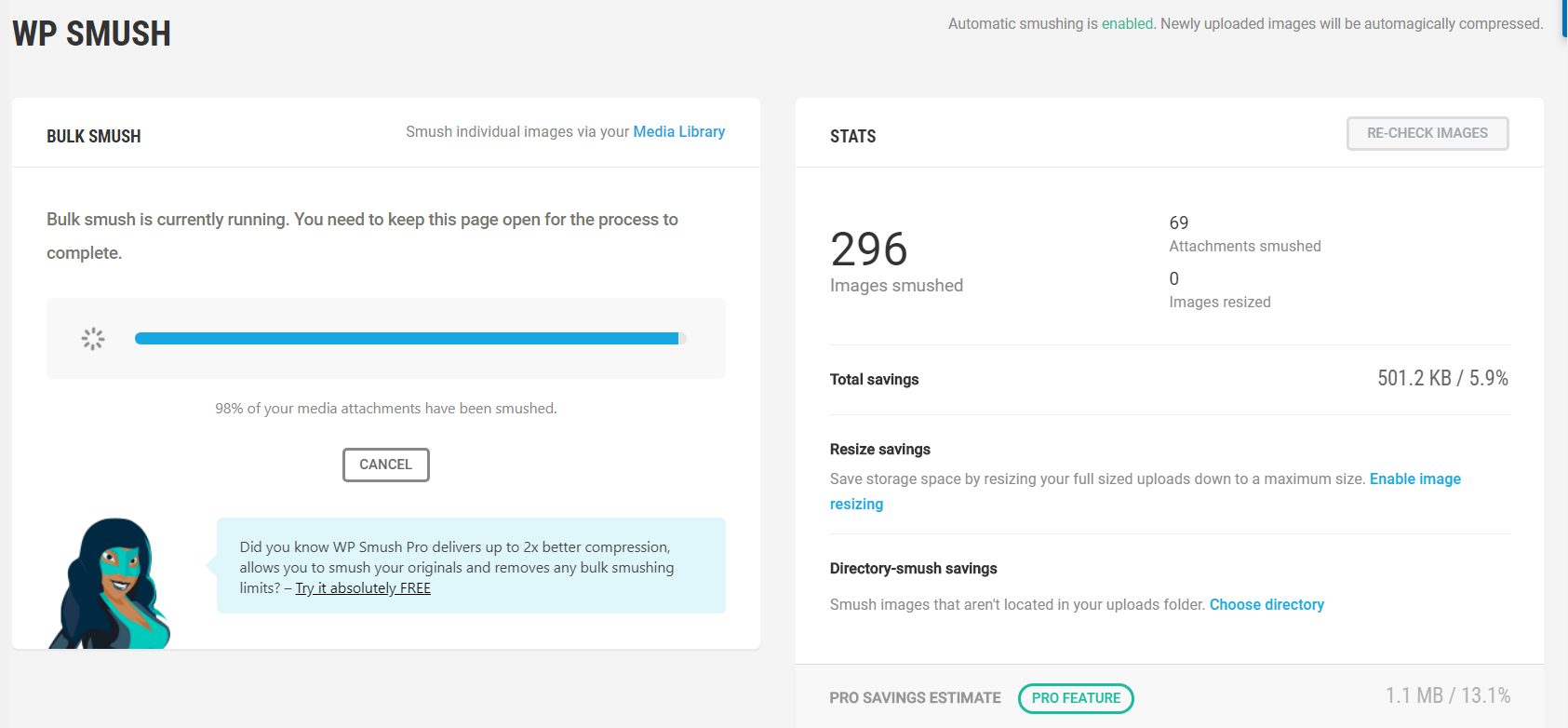The width and height of the screenshot is (1568, 728).
Task: Click the BULK SMUSH panel heading
Action: [x=94, y=137]
